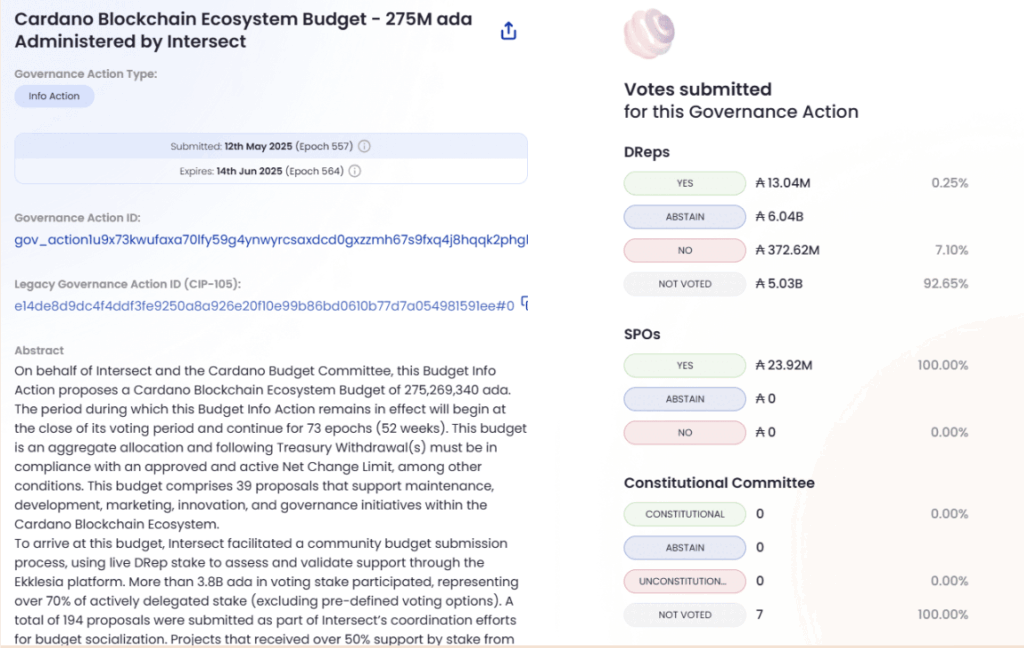The height and width of the screenshot is (648, 1024).
Task: Click the Info Action type chip
Action: coord(54,96)
